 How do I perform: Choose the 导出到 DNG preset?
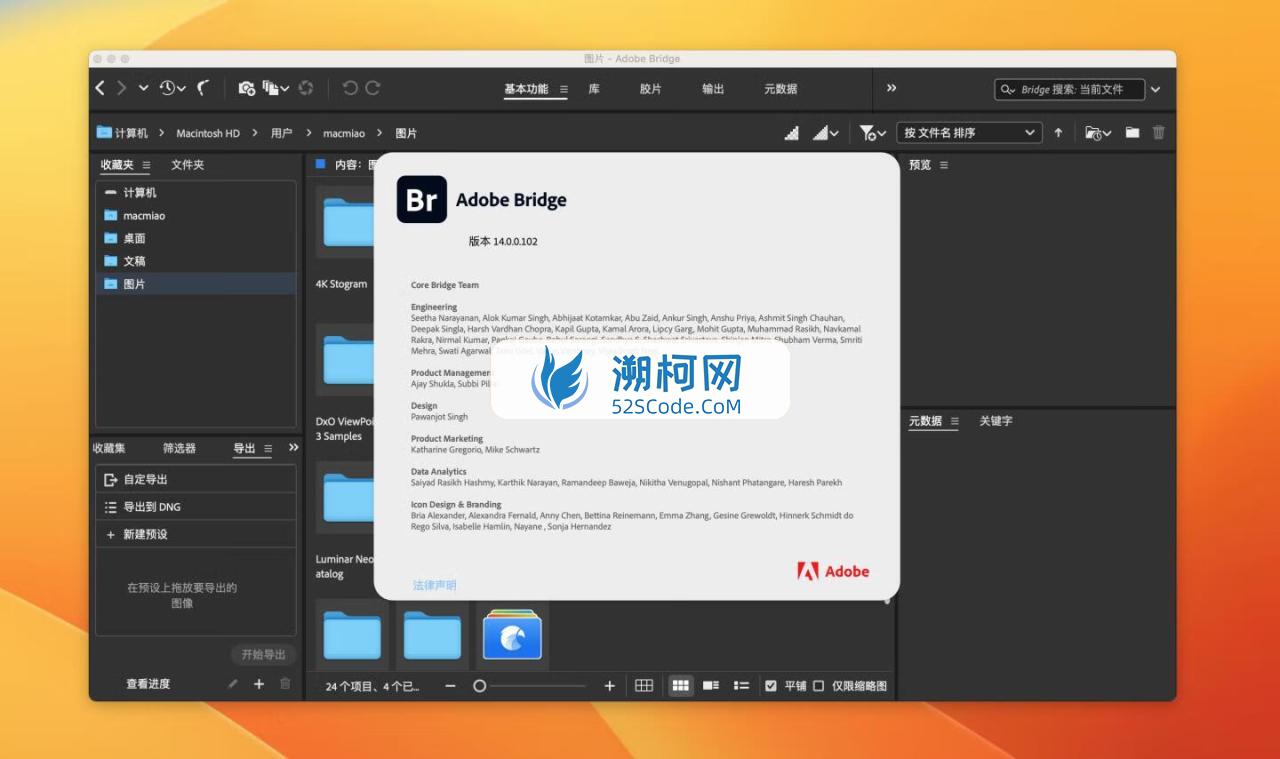pyautogui.click(x=196, y=507)
